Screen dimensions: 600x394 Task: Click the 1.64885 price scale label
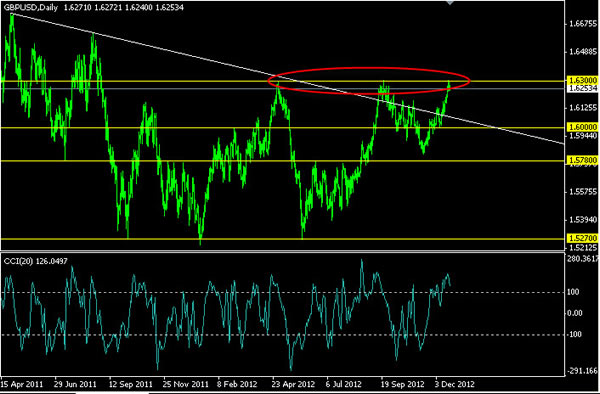pos(583,52)
